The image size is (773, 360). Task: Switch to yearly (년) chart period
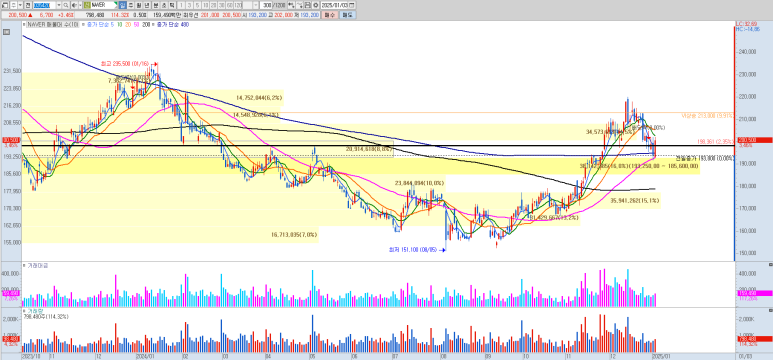click(146, 4)
